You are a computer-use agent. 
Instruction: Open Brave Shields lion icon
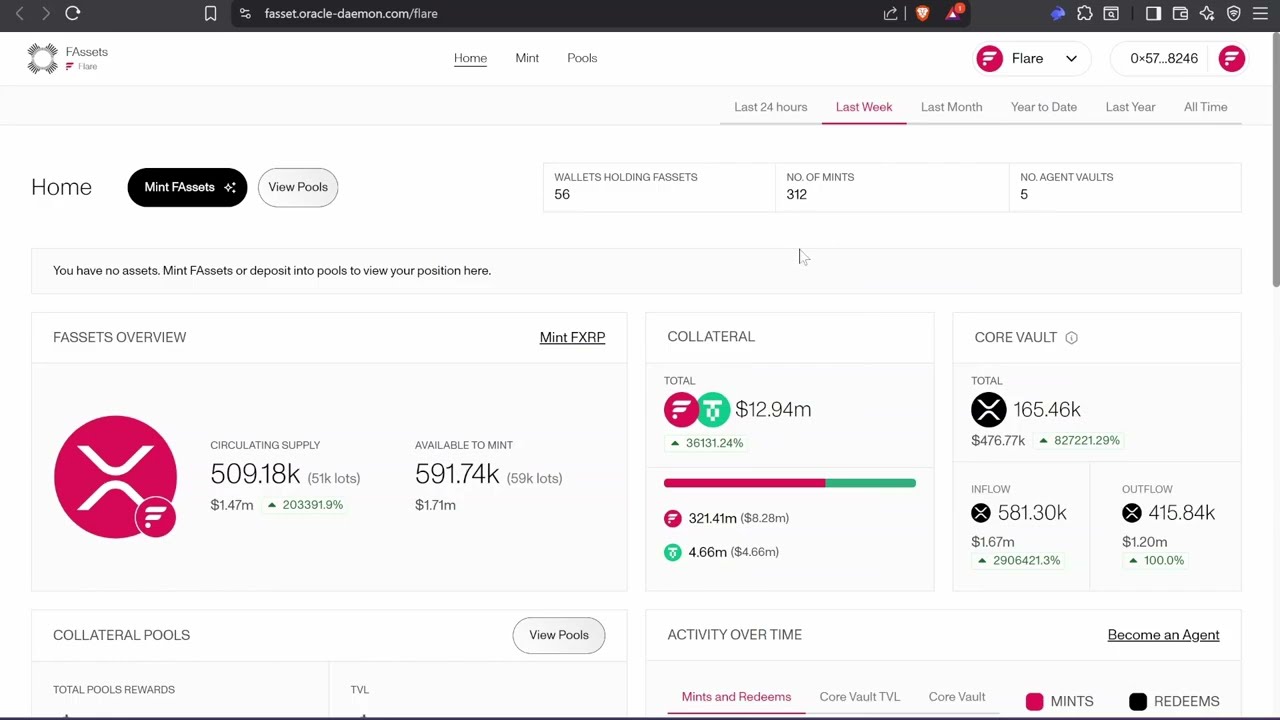click(922, 13)
